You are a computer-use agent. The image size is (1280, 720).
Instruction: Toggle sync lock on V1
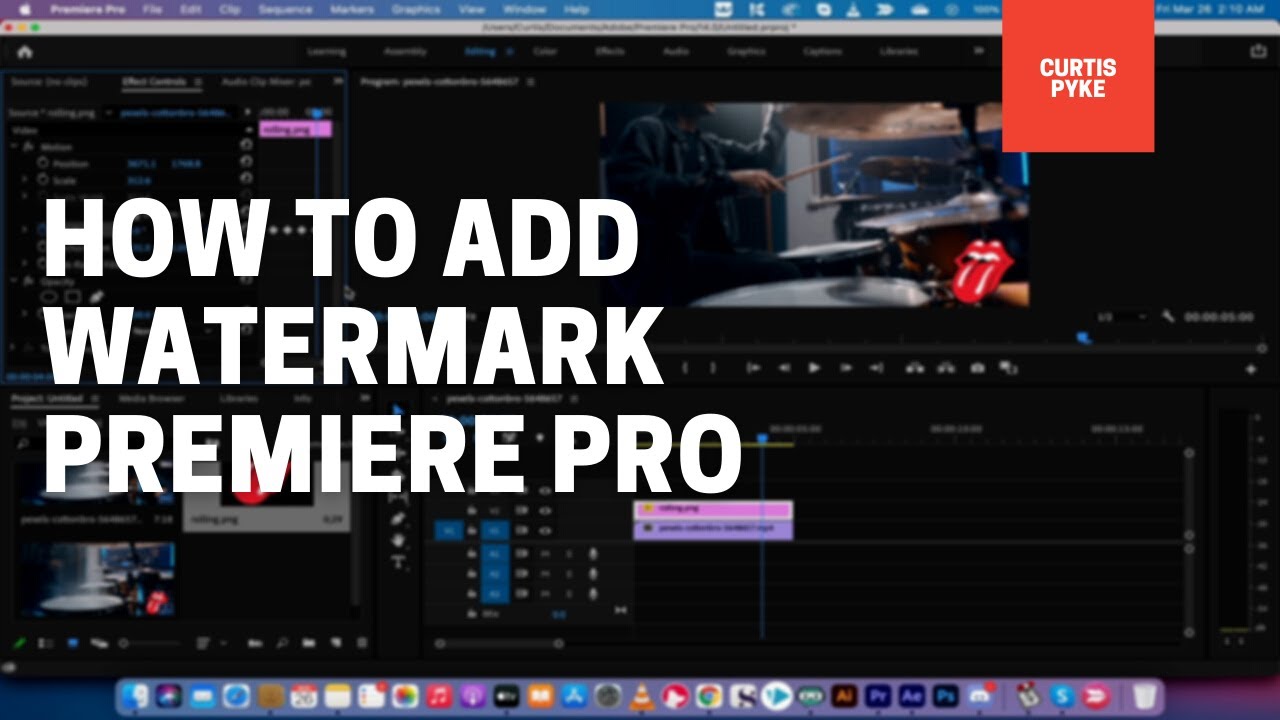pos(521,529)
